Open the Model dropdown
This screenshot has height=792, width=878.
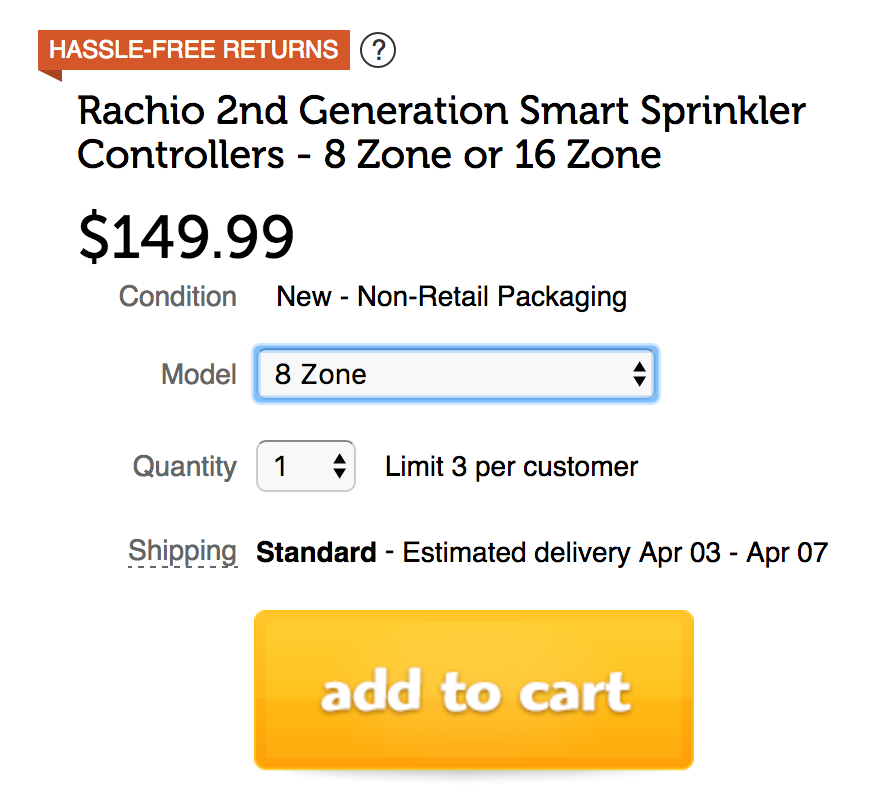[x=455, y=375]
